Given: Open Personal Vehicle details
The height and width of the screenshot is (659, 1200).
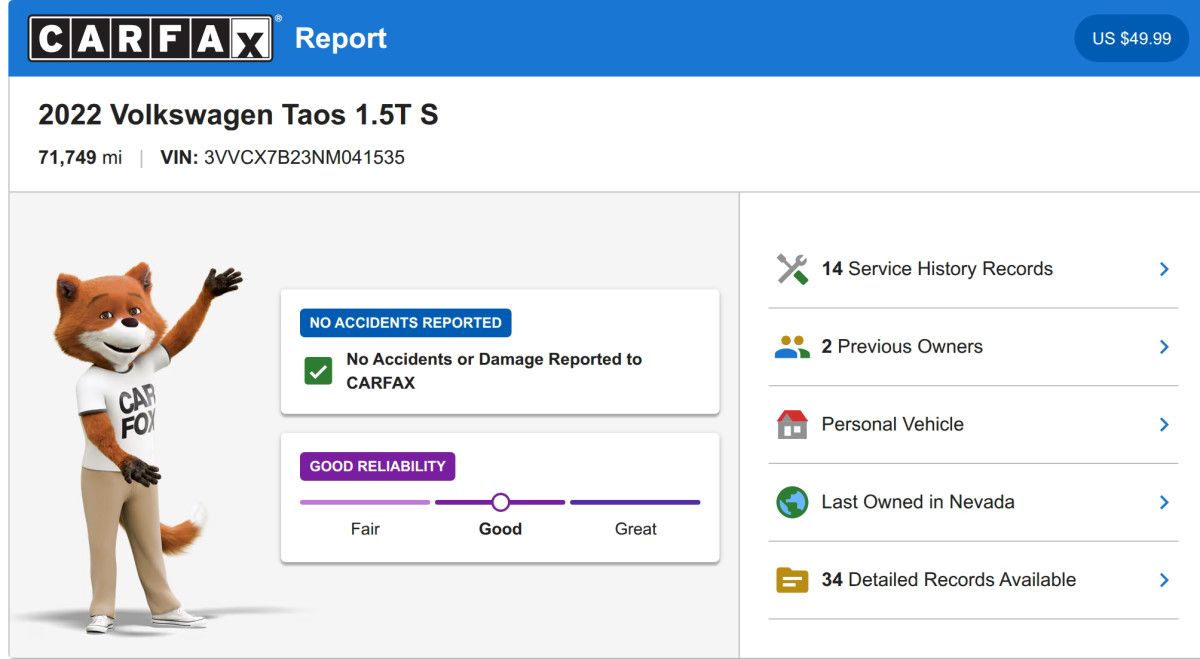Looking at the screenshot, I should (973, 424).
